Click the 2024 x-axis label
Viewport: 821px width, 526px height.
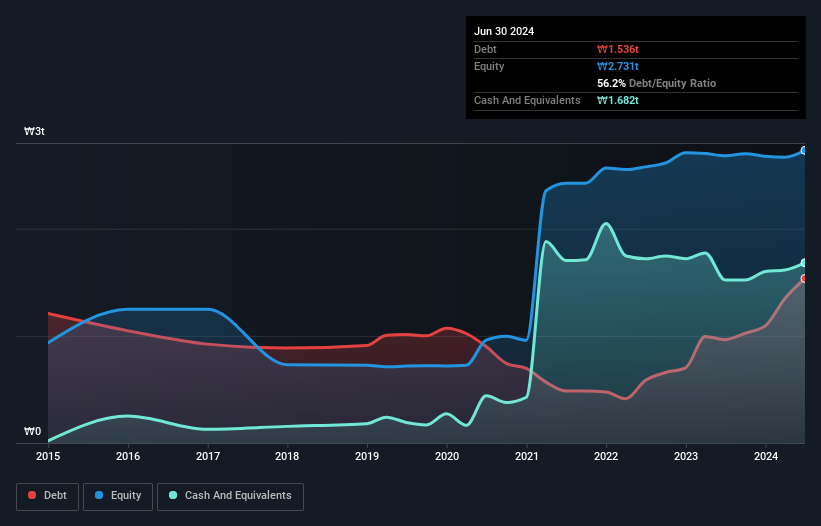pyautogui.click(x=766, y=456)
